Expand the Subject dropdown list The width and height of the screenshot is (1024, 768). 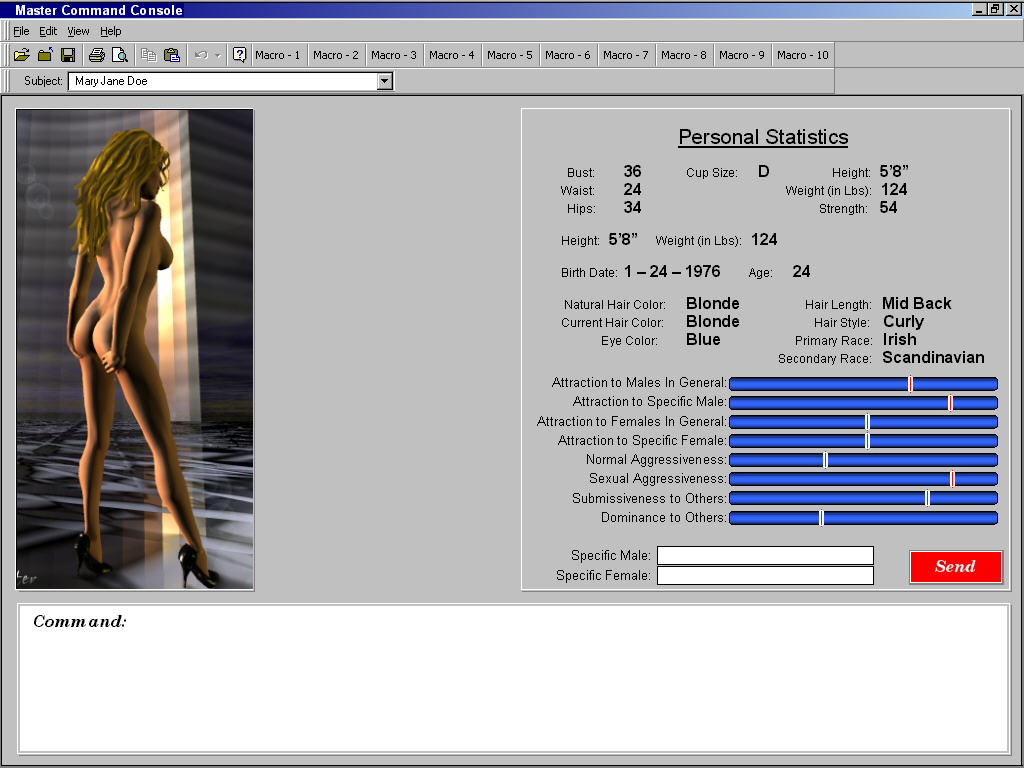385,81
